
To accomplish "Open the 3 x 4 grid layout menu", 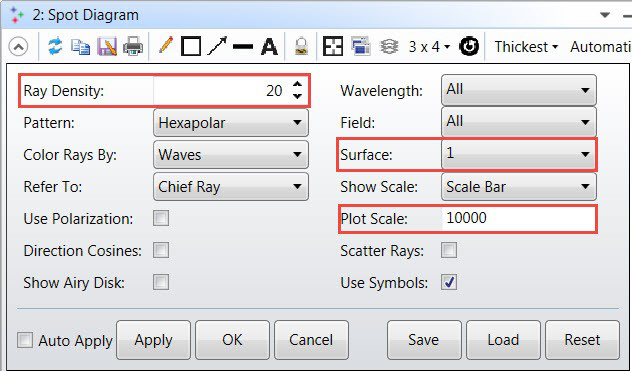I will tap(429, 47).
